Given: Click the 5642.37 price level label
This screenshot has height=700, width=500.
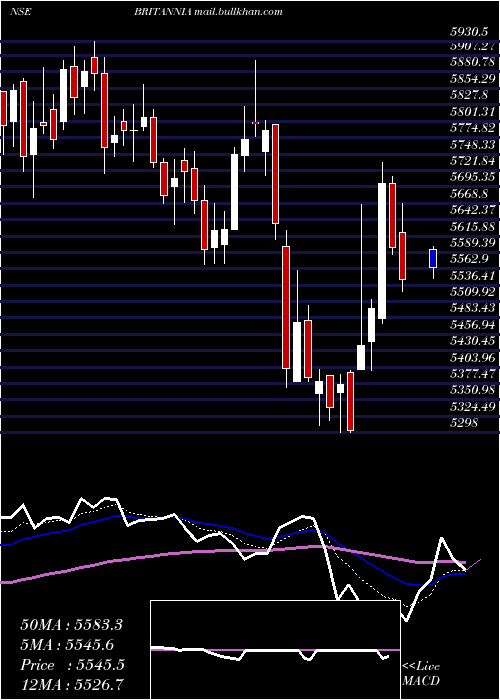Looking at the screenshot, I should point(473,211).
